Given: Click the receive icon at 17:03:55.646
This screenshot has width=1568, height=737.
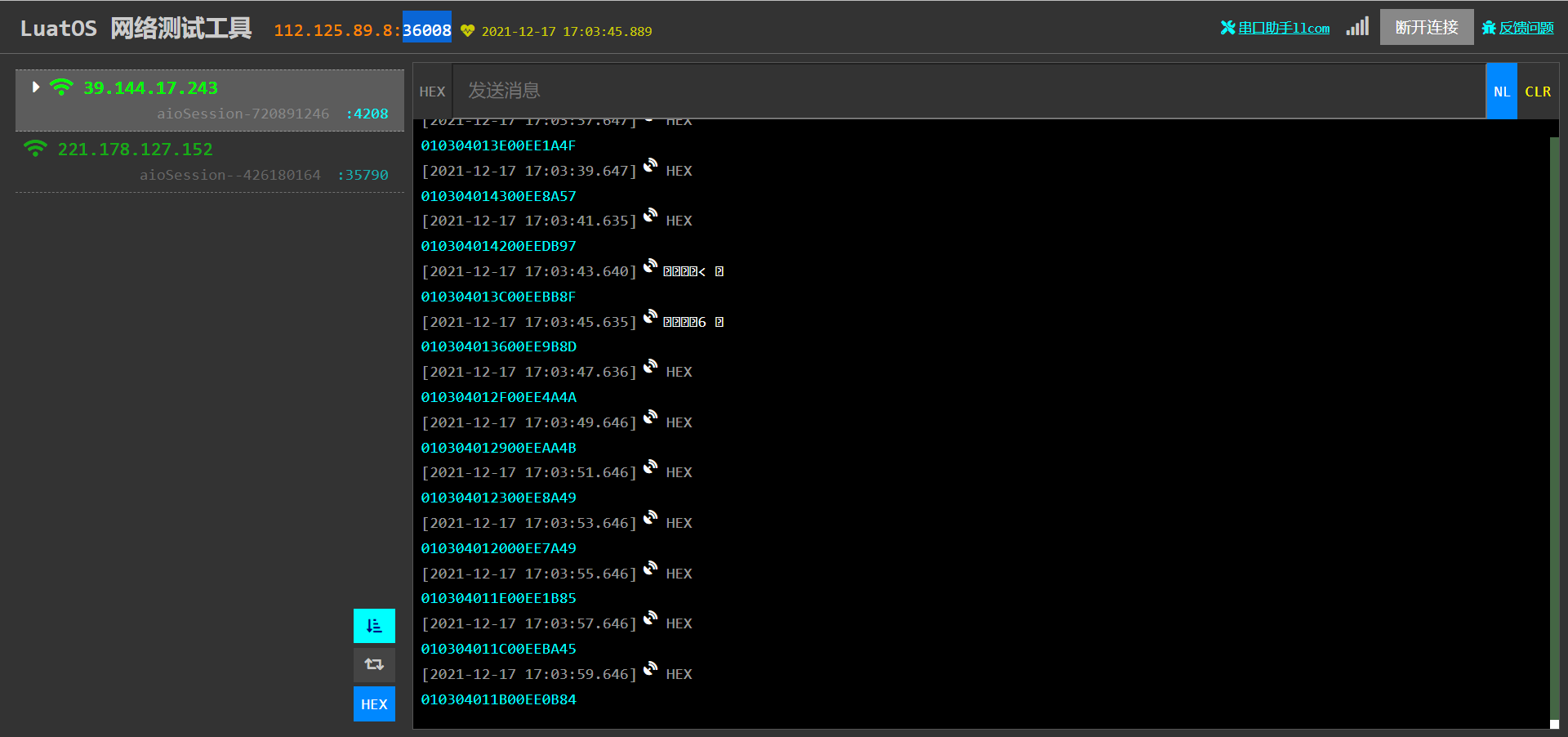Looking at the screenshot, I should (x=650, y=568).
